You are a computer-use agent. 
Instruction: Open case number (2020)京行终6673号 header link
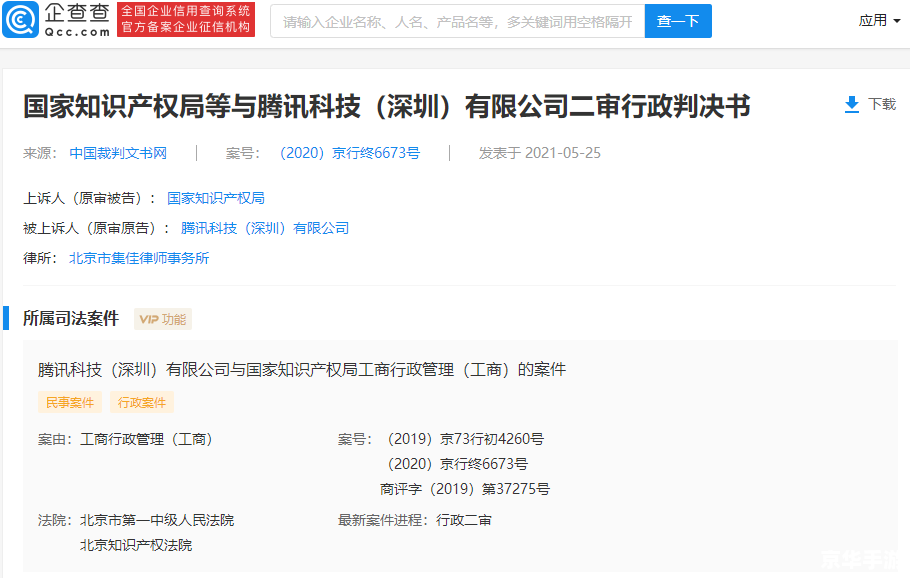[x=349, y=153]
